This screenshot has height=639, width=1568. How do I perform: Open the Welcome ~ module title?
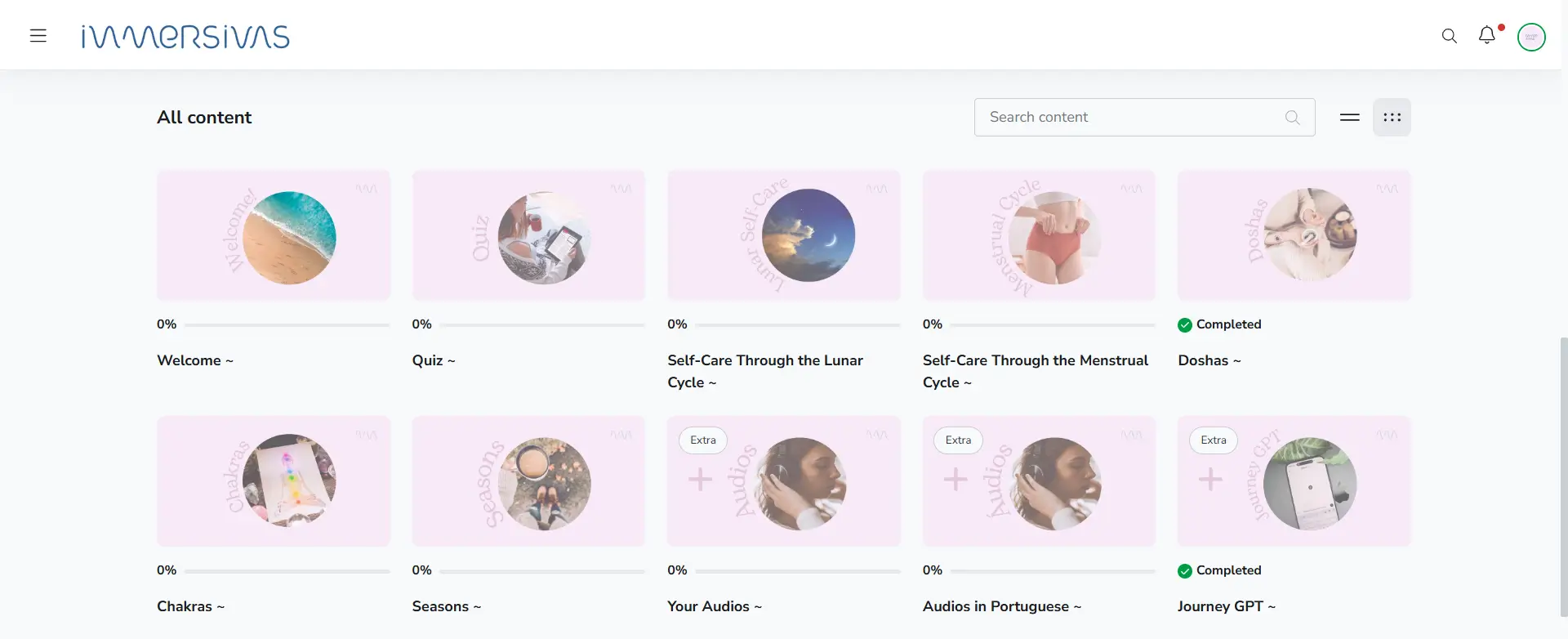click(194, 360)
